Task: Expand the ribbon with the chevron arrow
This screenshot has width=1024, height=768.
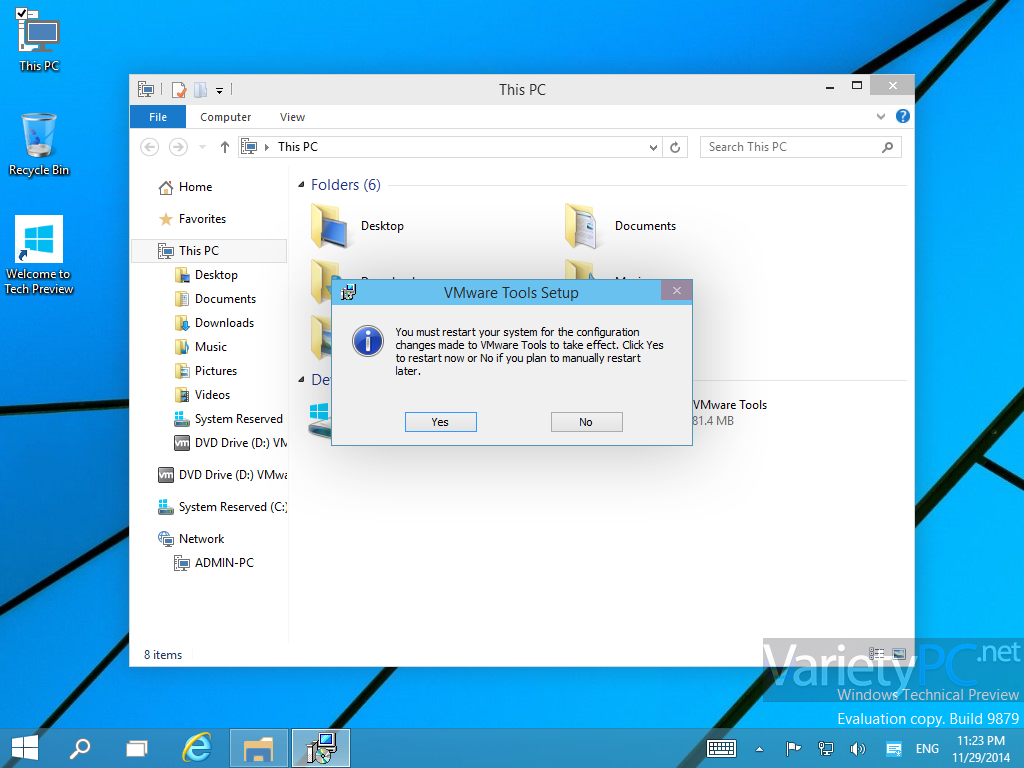Action: tap(880, 116)
